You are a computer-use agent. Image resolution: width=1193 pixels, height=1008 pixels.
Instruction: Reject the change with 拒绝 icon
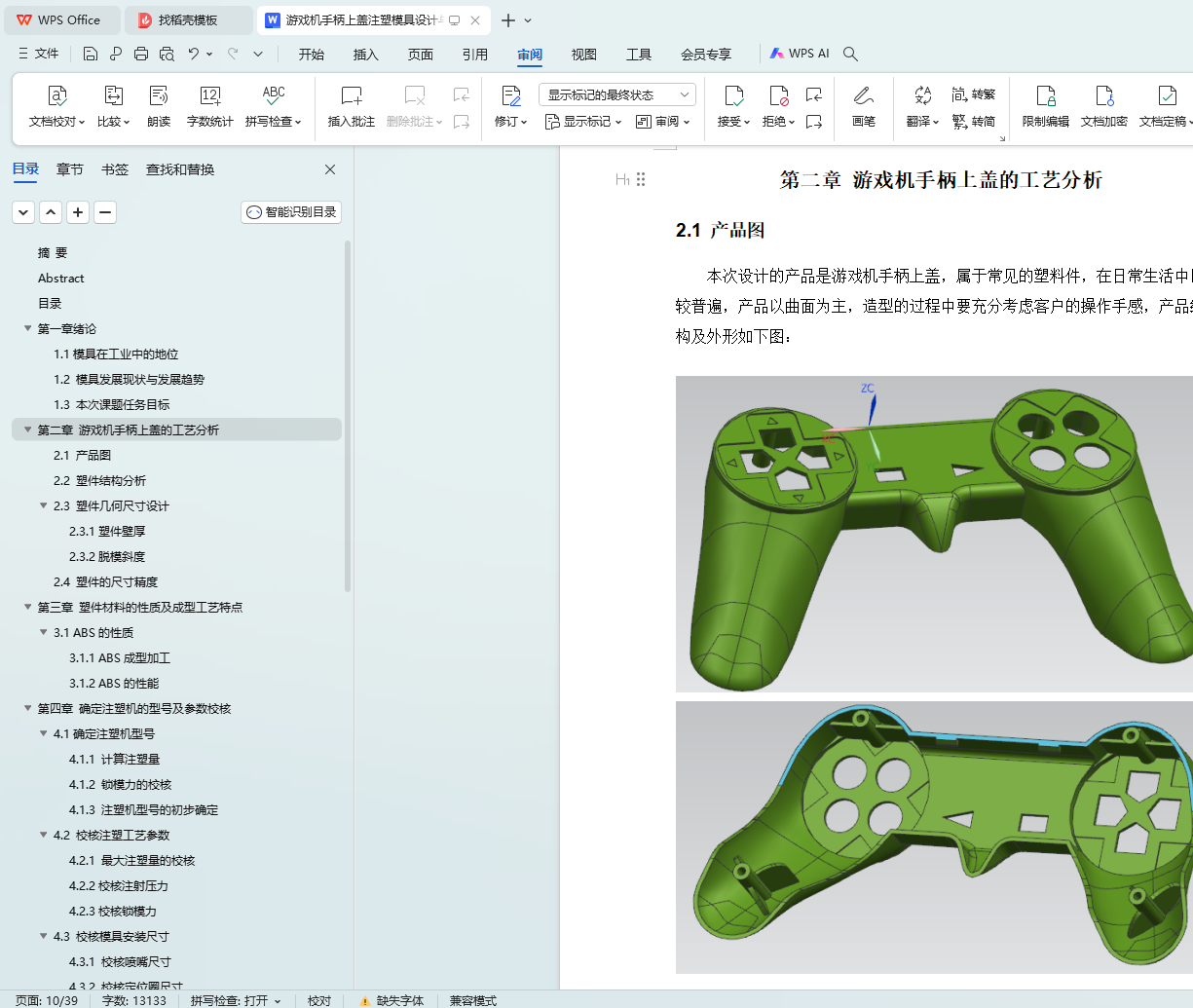(778, 95)
